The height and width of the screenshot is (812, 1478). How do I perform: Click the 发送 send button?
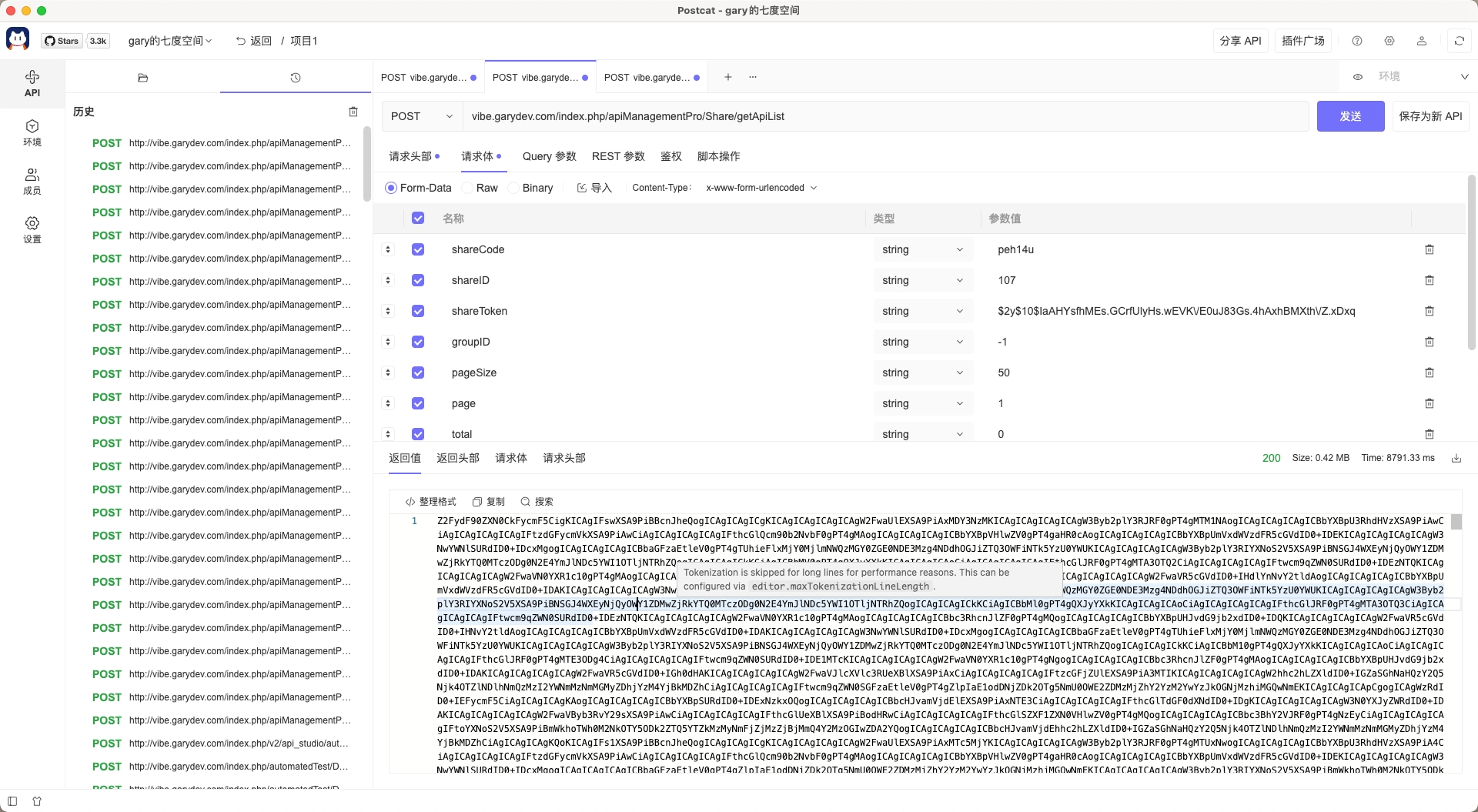(1351, 116)
